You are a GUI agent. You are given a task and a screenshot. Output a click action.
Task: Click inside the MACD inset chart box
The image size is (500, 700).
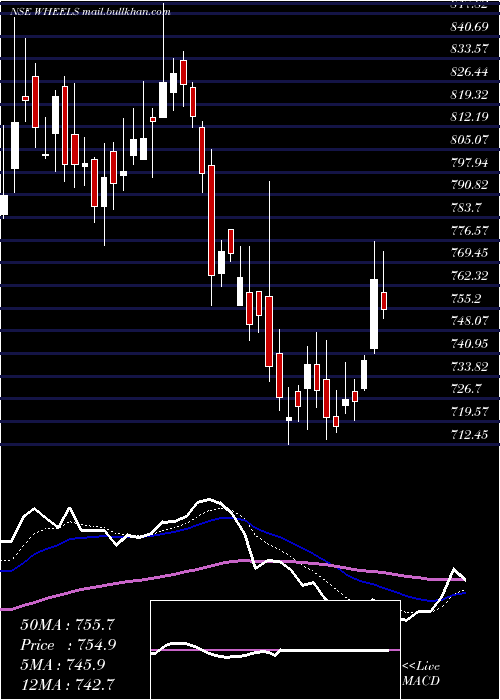(275, 650)
